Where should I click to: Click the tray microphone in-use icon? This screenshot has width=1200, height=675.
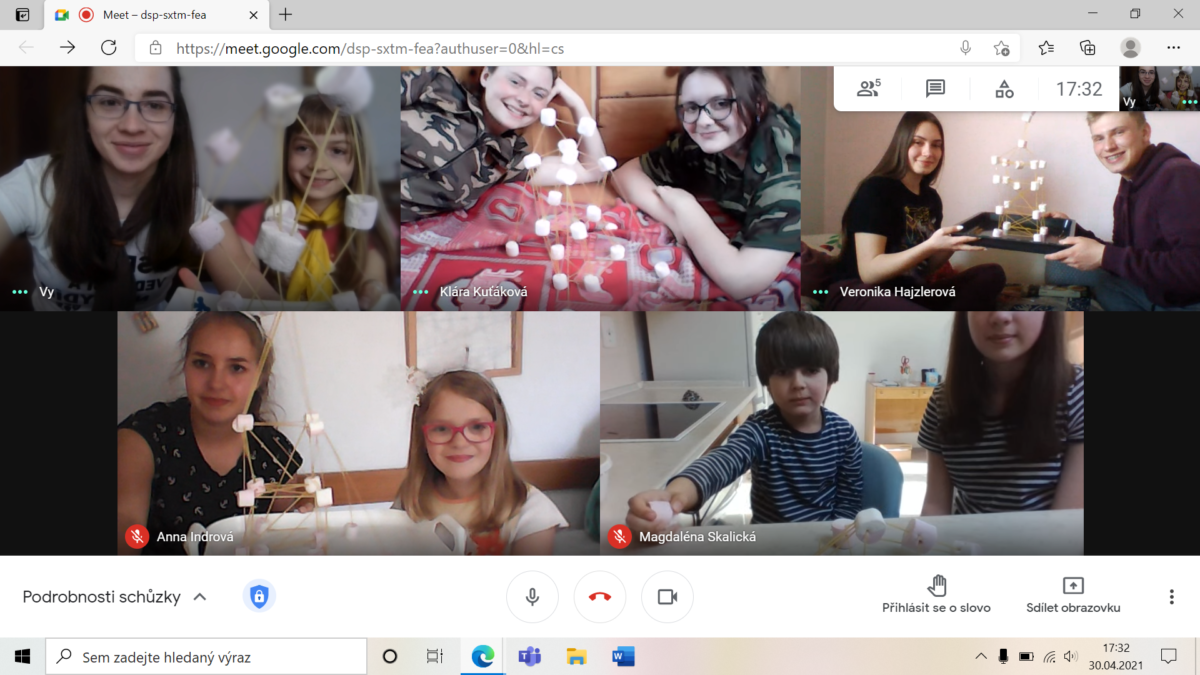(x=1003, y=656)
